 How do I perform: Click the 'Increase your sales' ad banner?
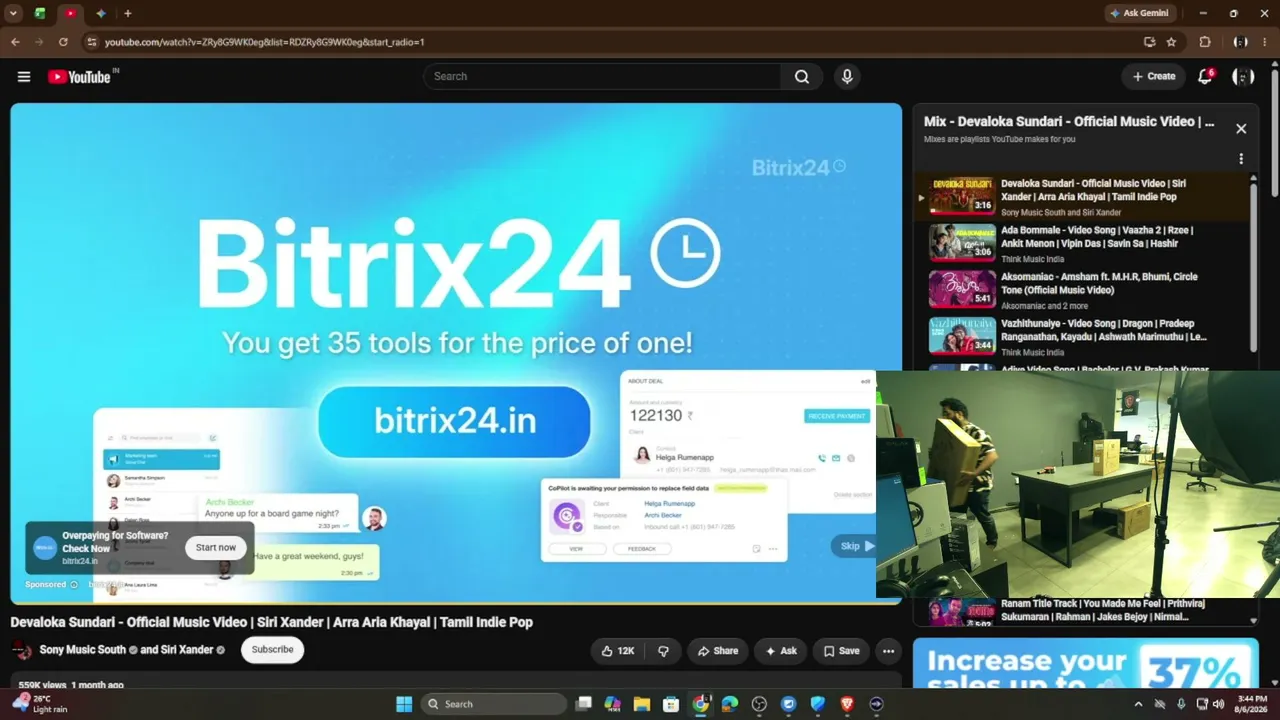point(1085,665)
